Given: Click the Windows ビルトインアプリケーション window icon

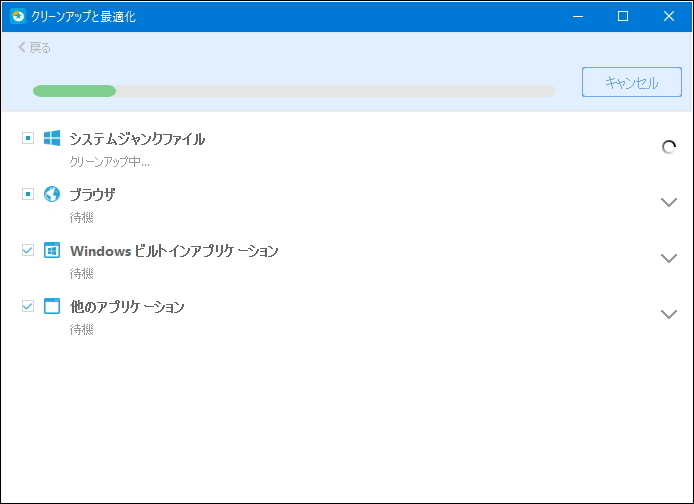Looking at the screenshot, I should pyautogui.click(x=52, y=250).
